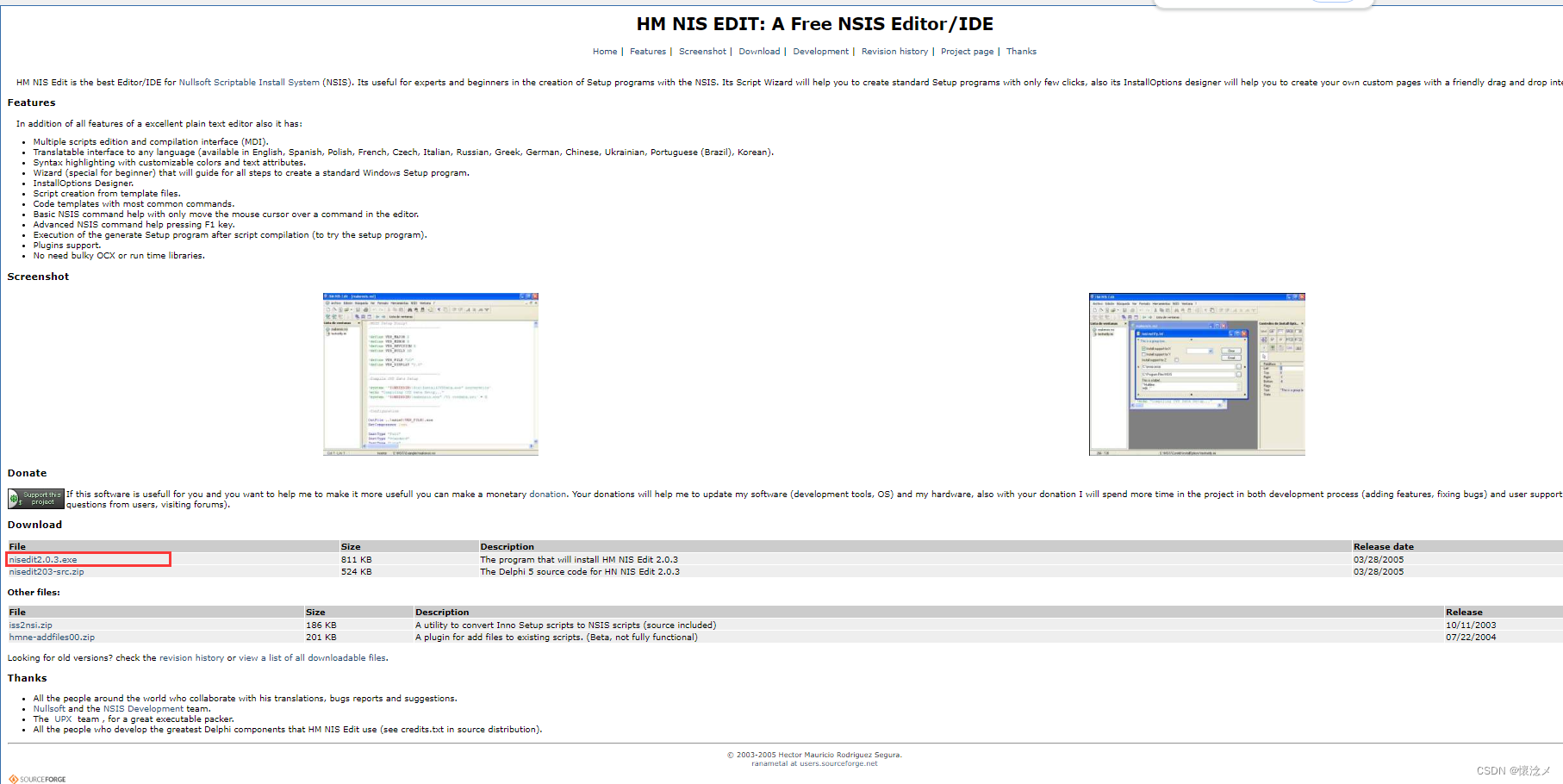1563x784 pixels.
Task: Go to the Features nav link
Action: coord(648,52)
